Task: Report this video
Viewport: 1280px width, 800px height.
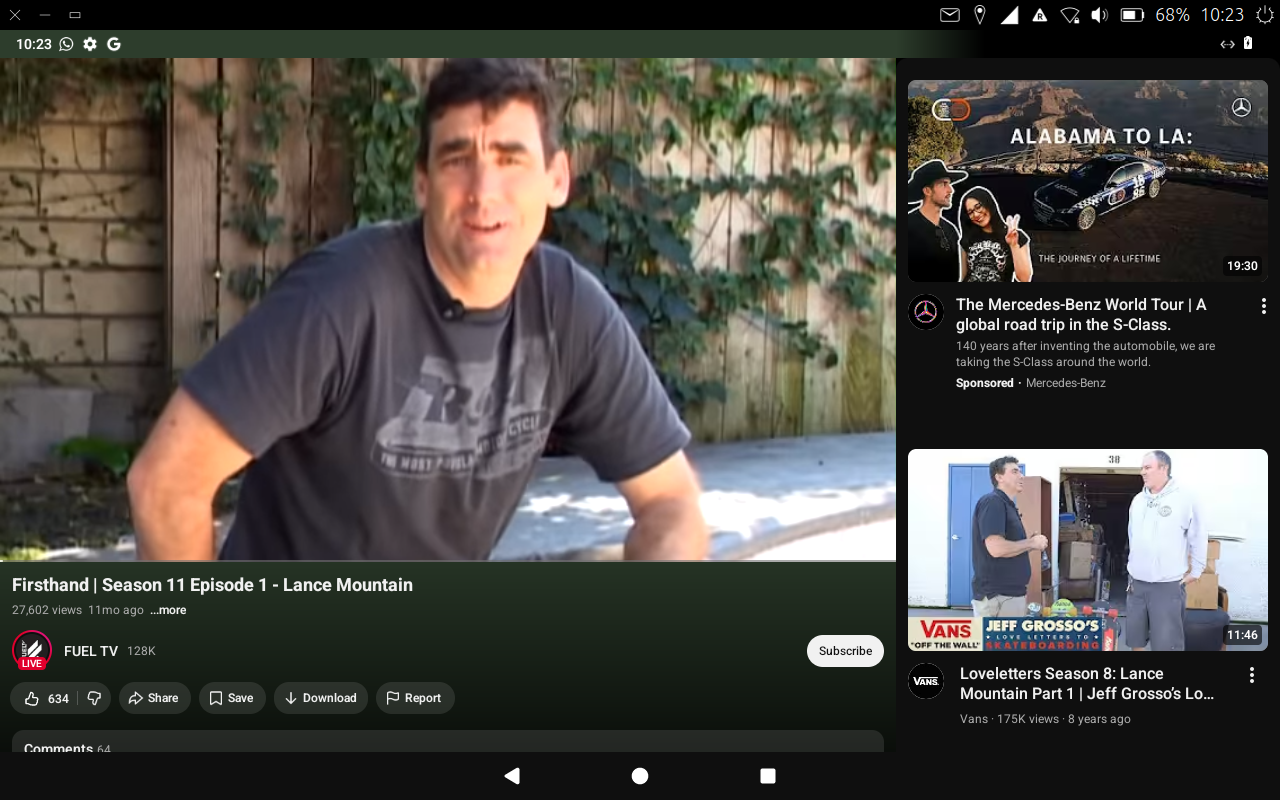Action: point(415,698)
